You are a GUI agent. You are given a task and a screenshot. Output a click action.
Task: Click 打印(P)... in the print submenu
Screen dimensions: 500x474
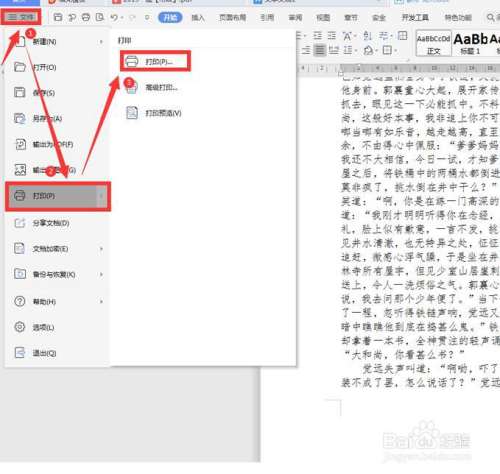(155, 61)
